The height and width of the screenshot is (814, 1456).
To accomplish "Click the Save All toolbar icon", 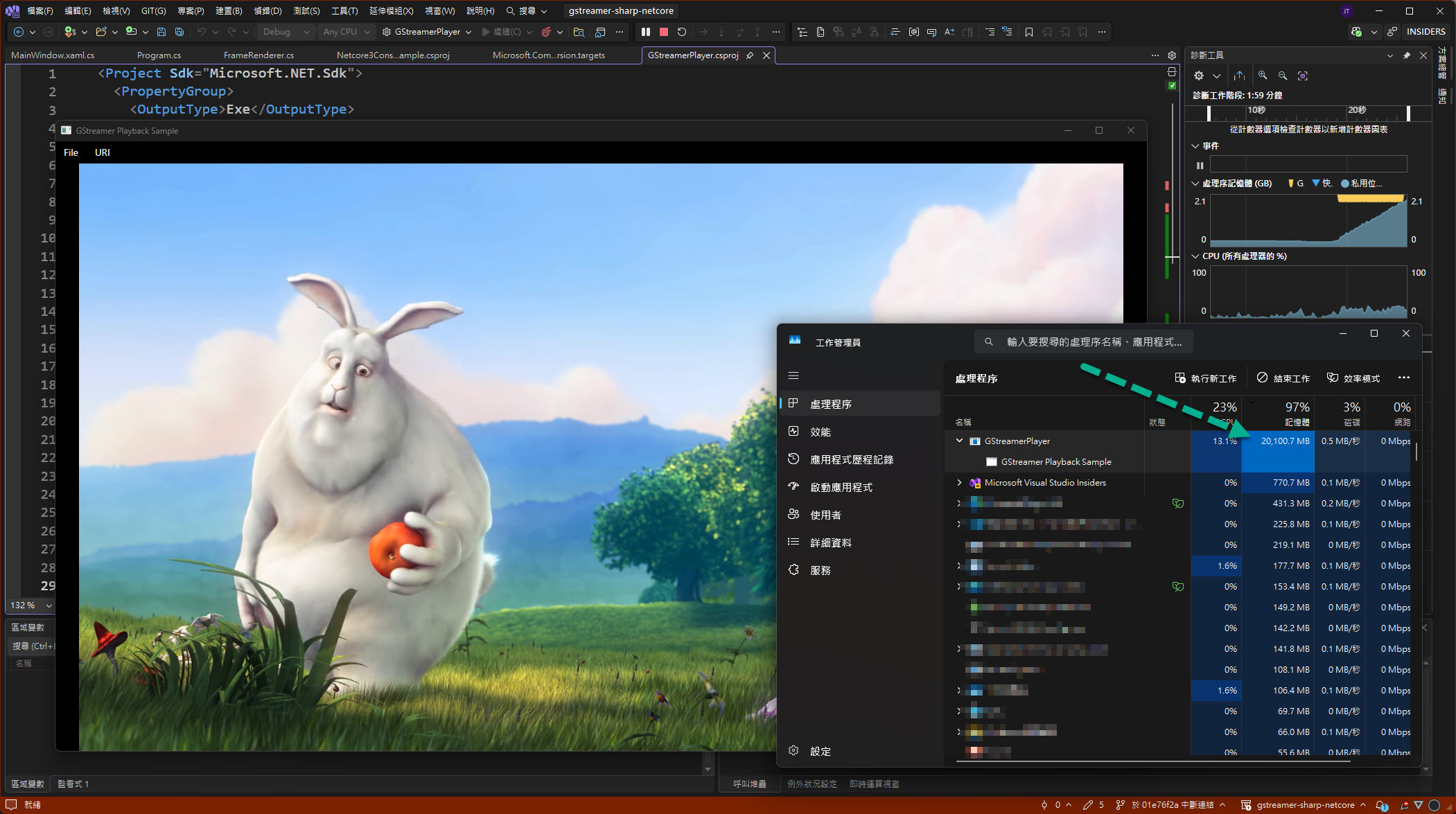I will (179, 32).
